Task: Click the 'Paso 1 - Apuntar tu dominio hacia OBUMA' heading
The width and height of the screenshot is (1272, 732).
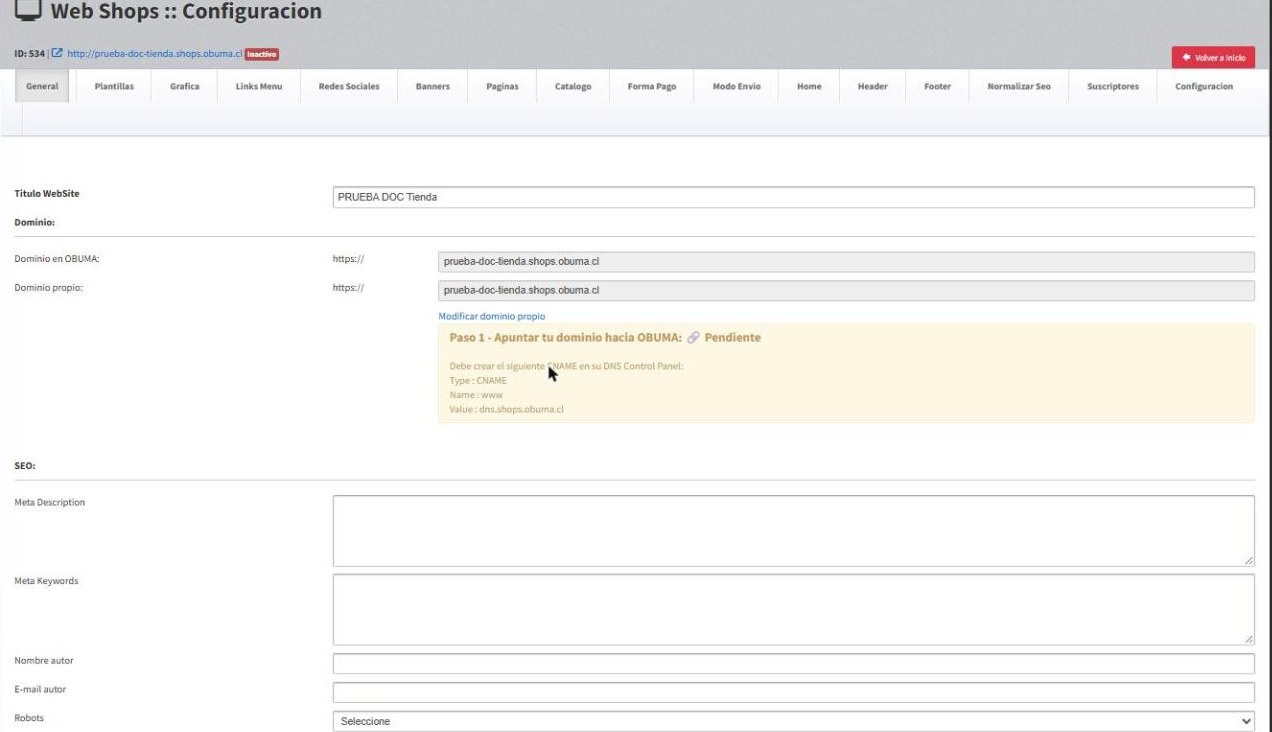Action: pos(566,338)
